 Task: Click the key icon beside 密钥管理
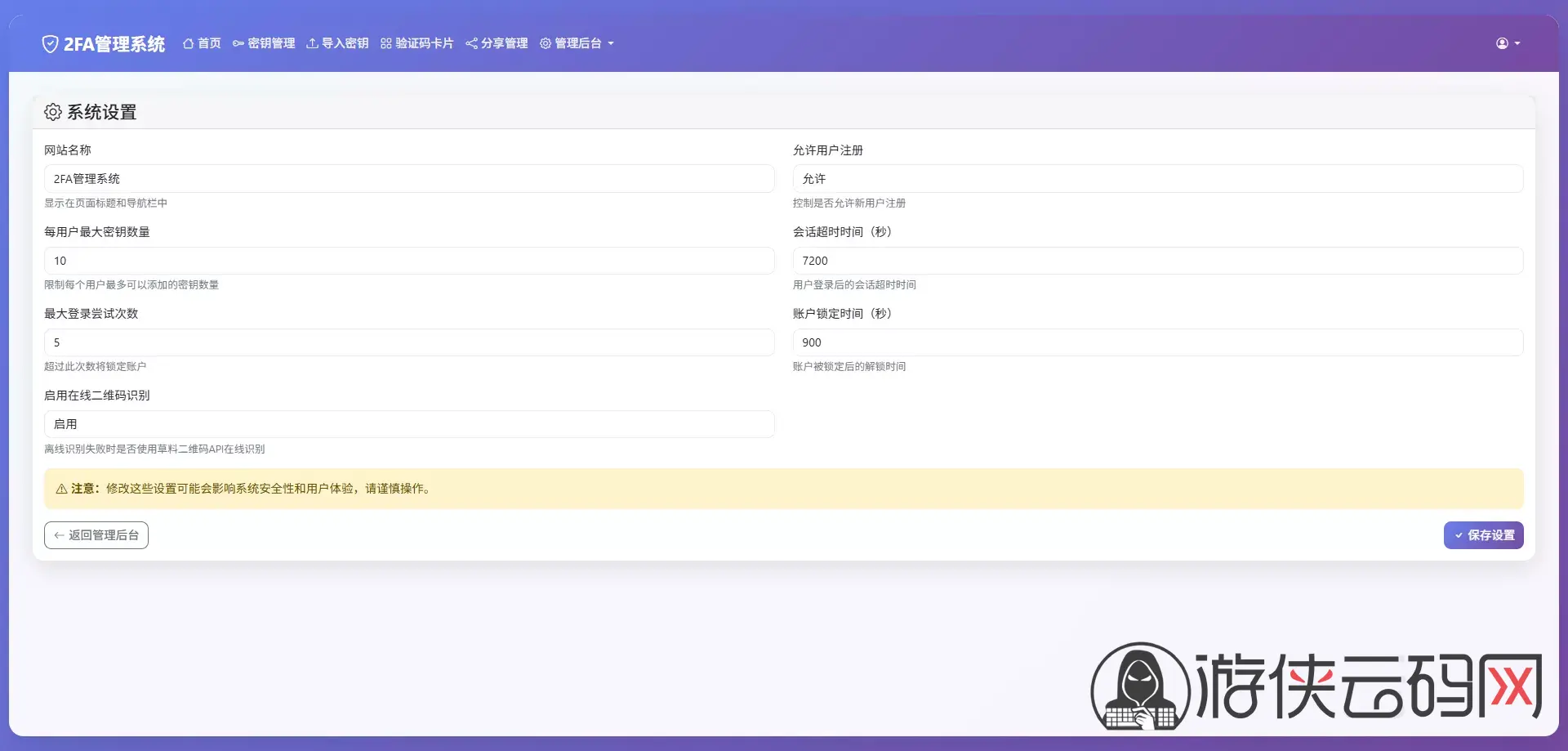tap(238, 43)
